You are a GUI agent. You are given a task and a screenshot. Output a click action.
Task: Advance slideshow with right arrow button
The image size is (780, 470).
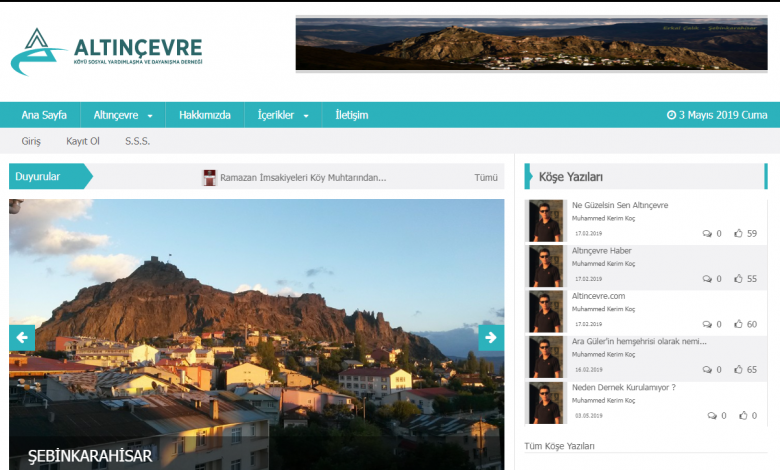(490, 338)
